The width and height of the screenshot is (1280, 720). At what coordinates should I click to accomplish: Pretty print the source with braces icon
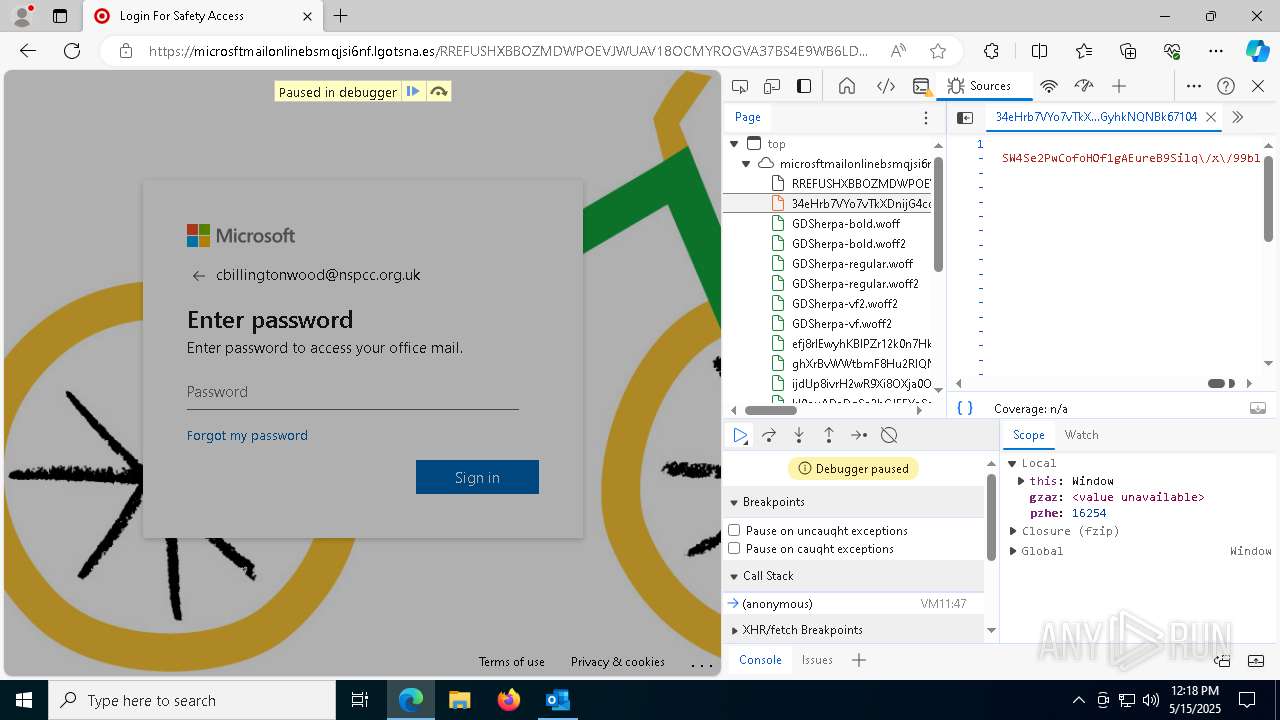(x=965, y=408)
